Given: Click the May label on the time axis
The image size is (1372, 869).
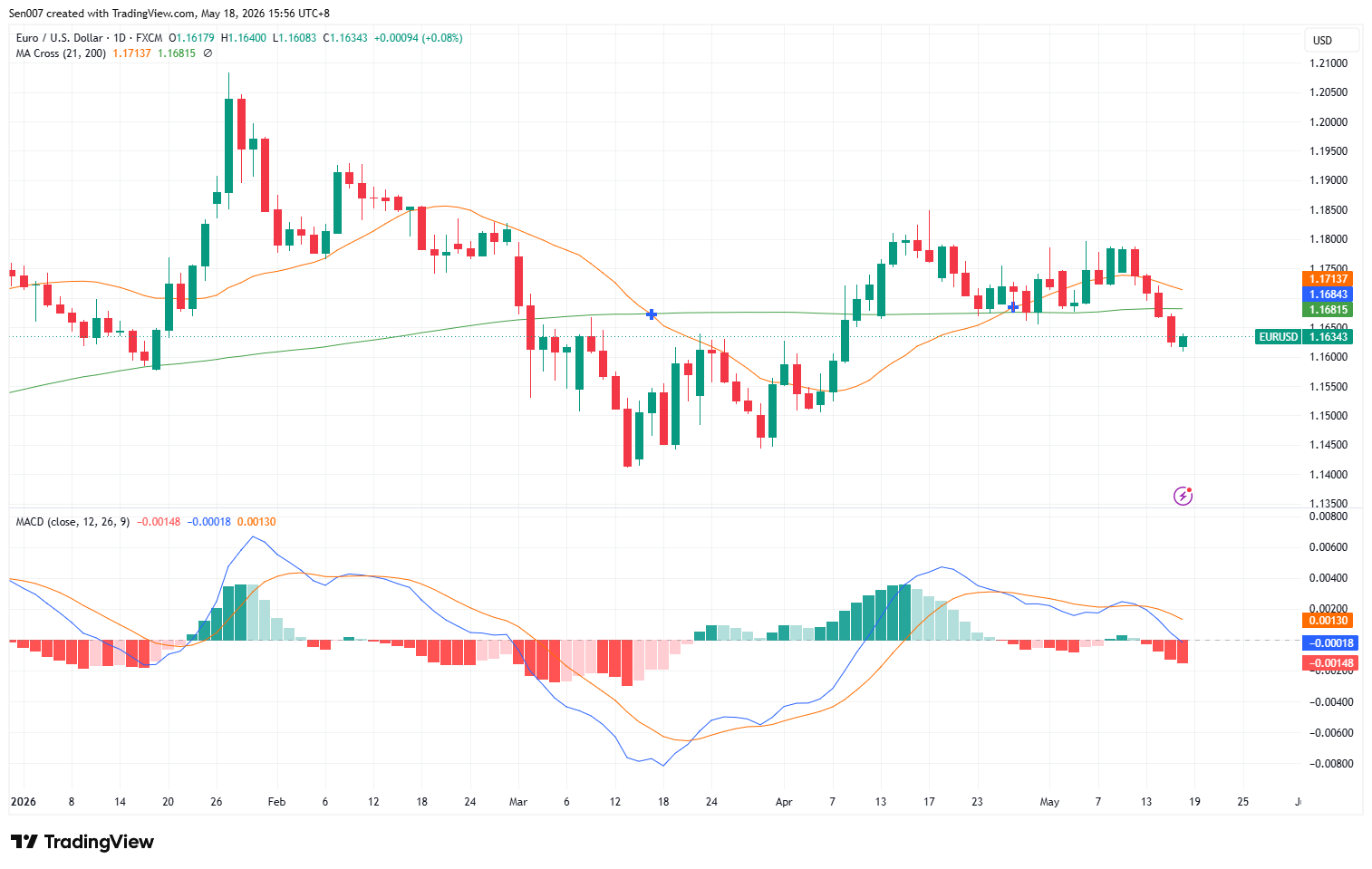Looking at the screenshot, I should (1049, 802).
